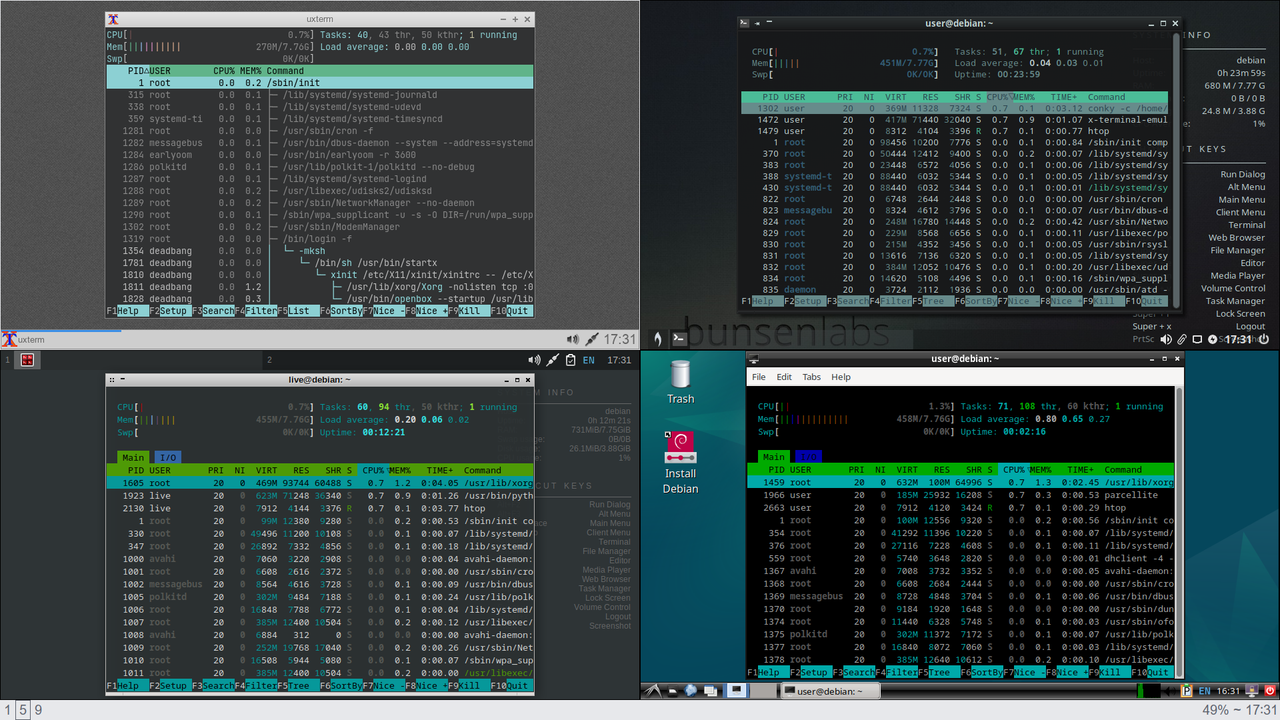This screenshot has width=1280, height=720.
Task: Select the /usr/sbin/ModemManager row in uxterm
Action: (x=320, y=227)
